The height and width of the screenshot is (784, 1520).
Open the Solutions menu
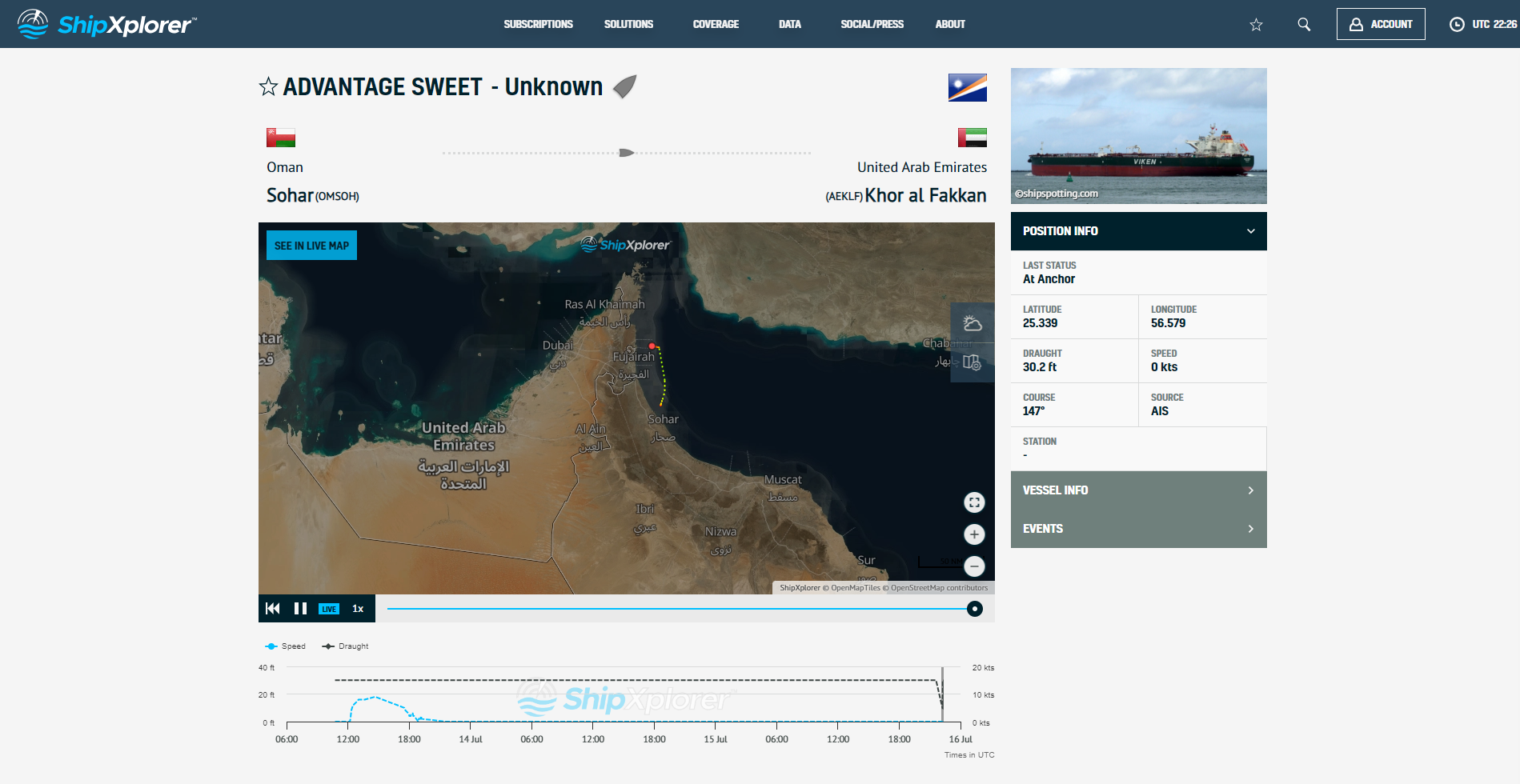(x=628, y=24)
